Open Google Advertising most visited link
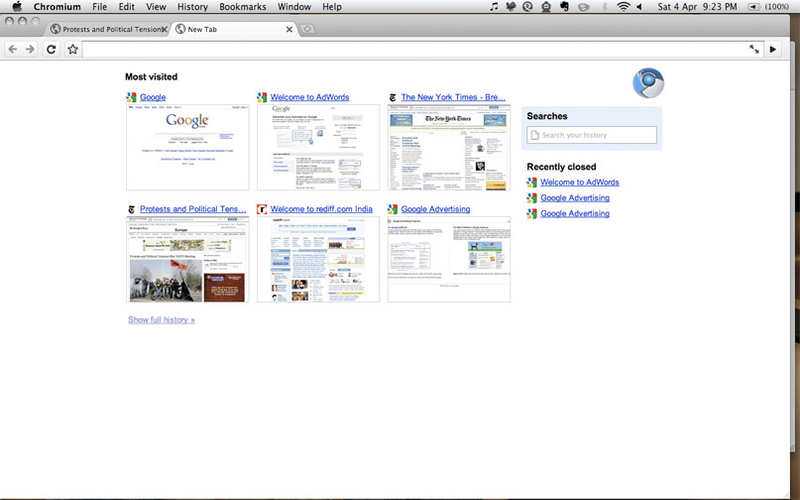 pyautogui.click(x=436, y=209)
